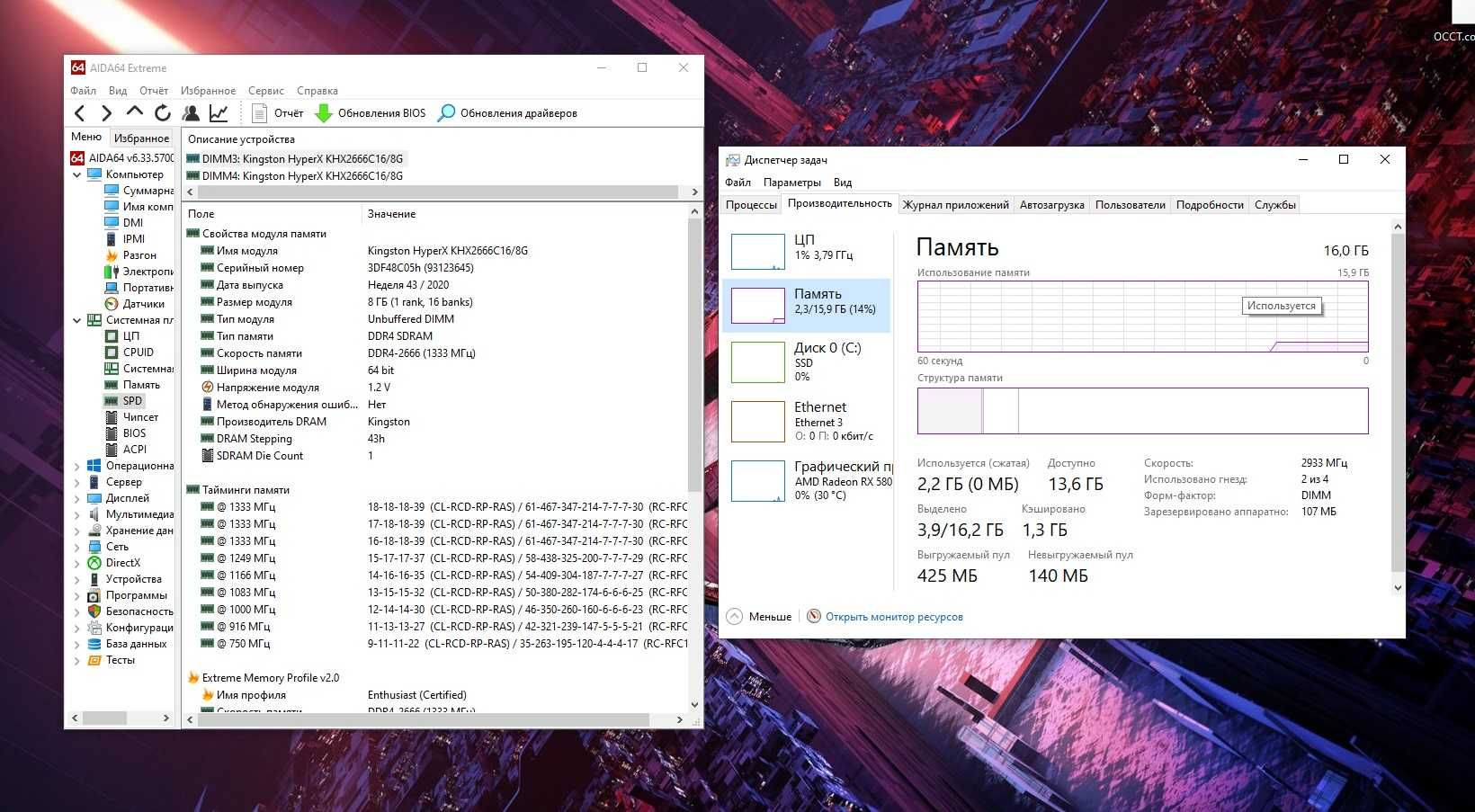Expand the Безопасность tree node
Image resolution: width=1475 pixels, height=812 pixels.
(76, 611)
